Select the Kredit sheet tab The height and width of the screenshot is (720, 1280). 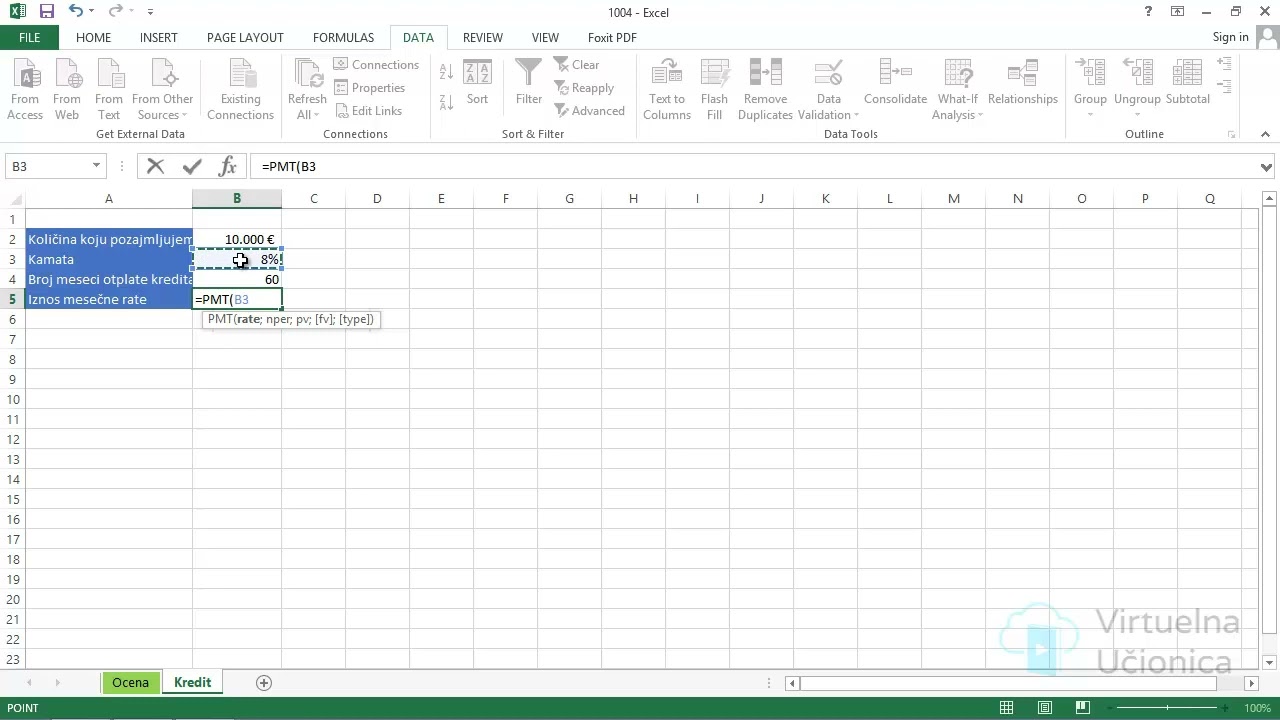(192, 682)
